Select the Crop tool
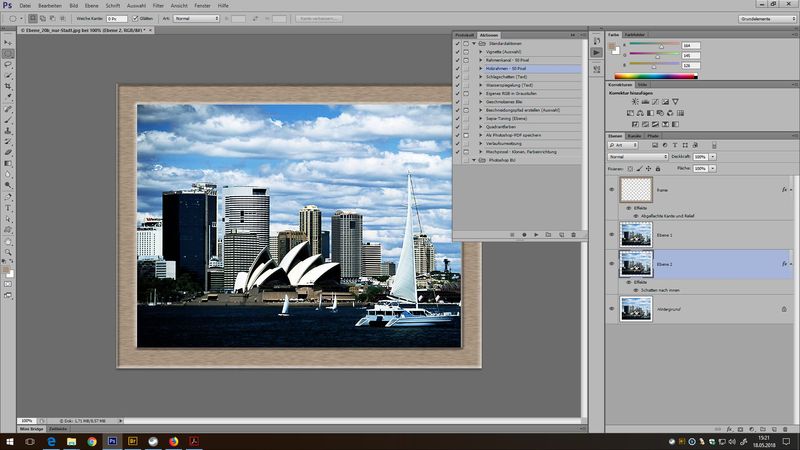The image size is (800, 450). tap(8, 86)
